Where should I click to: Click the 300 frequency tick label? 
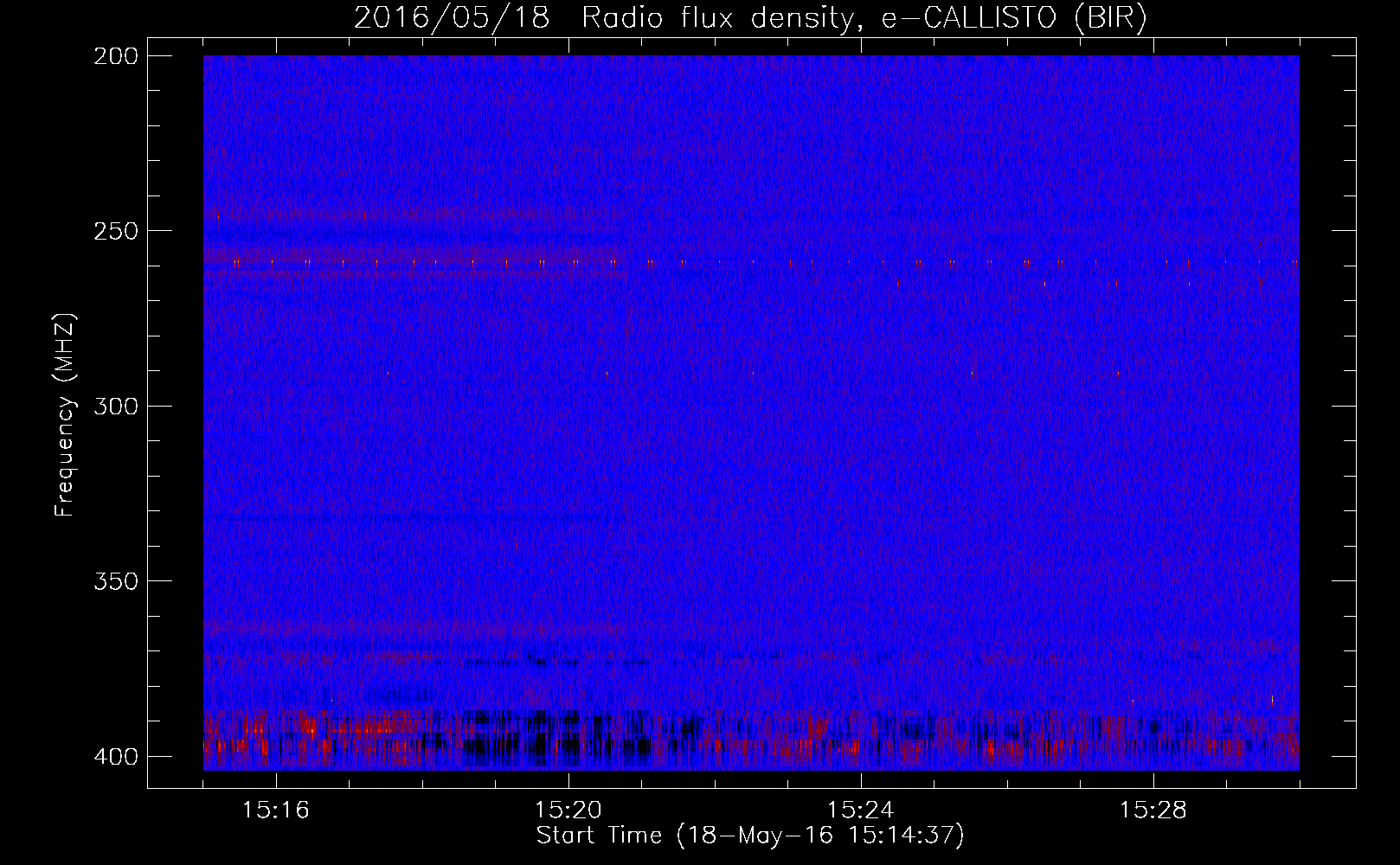point(115,407)
